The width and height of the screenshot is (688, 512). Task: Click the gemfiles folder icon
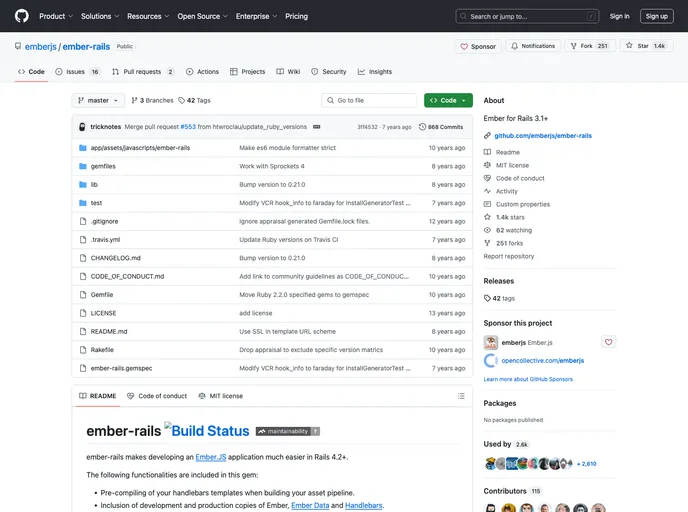[82, 166]
